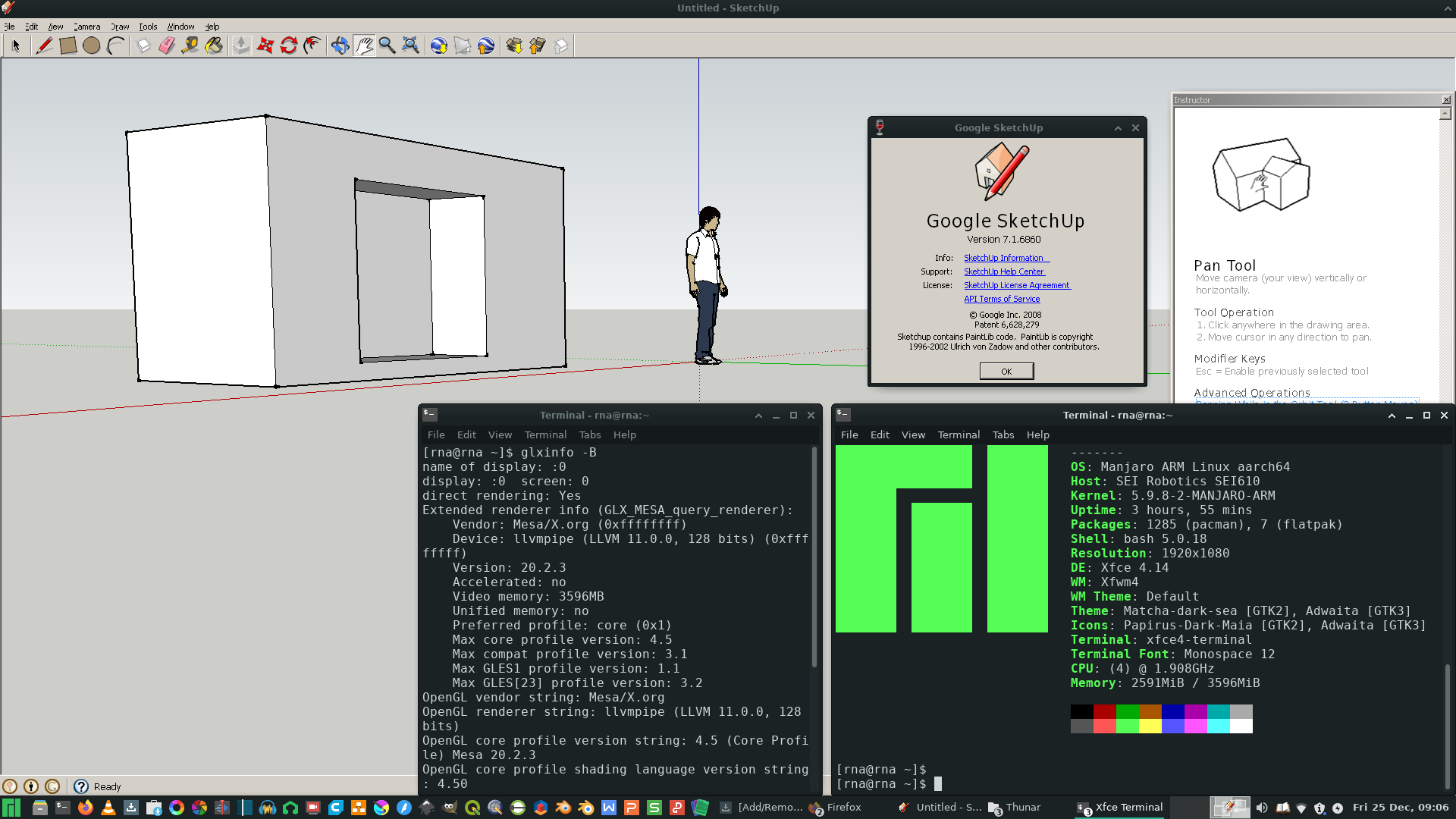Click the workspace switcher in the panel
The image size is (1456, 819).
click(x=1210, y=808)
